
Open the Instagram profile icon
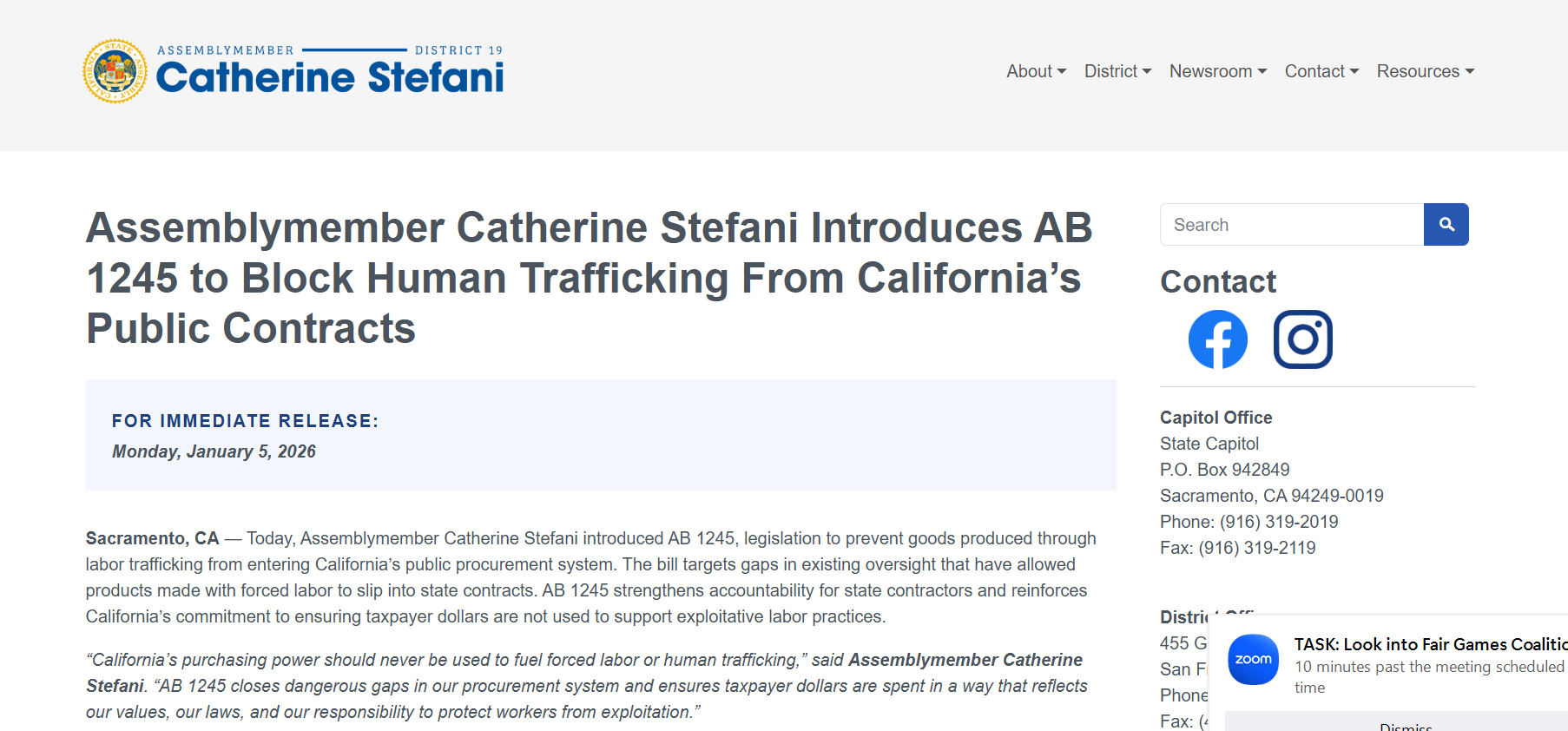tap(1302, 339)
